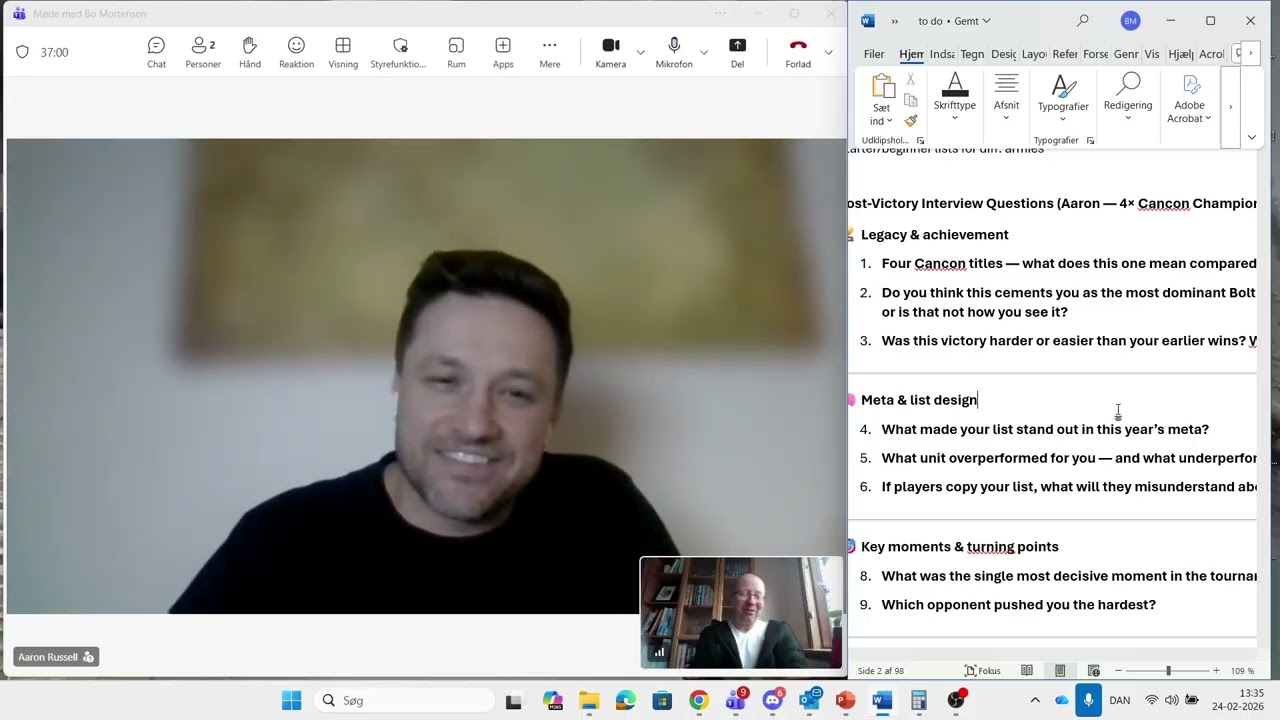Open the Reaktion emoji menu
Image resolution: width=1280 pixels, height=720 pixels.
pos(296,52)
